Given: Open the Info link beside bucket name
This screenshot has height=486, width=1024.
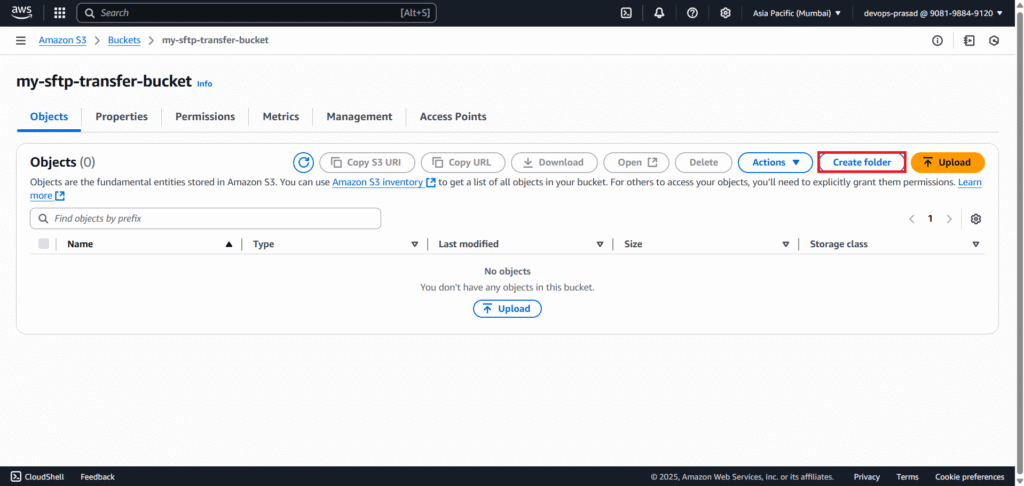Looking at the screenshot, I should pos(204,84).
